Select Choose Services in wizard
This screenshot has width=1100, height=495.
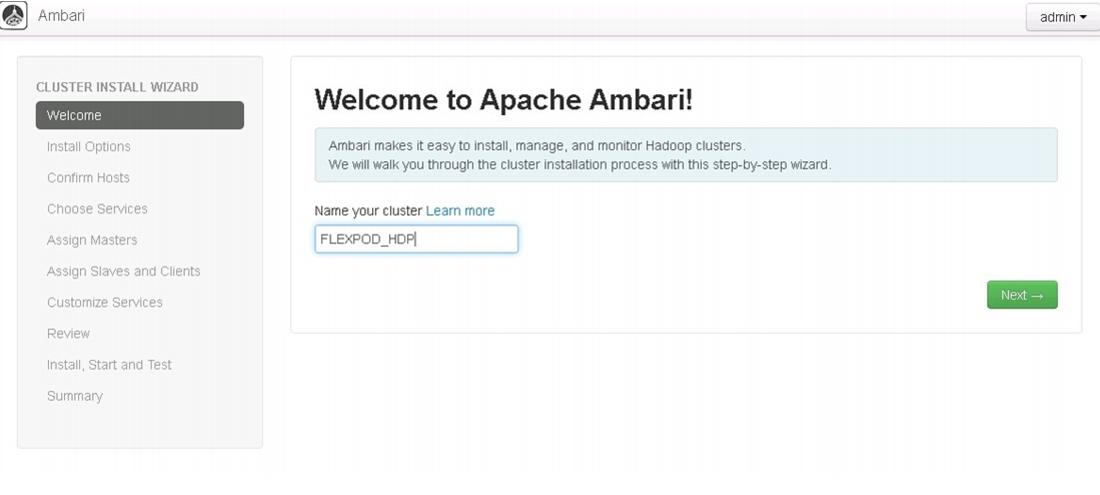tap(97, 209)
